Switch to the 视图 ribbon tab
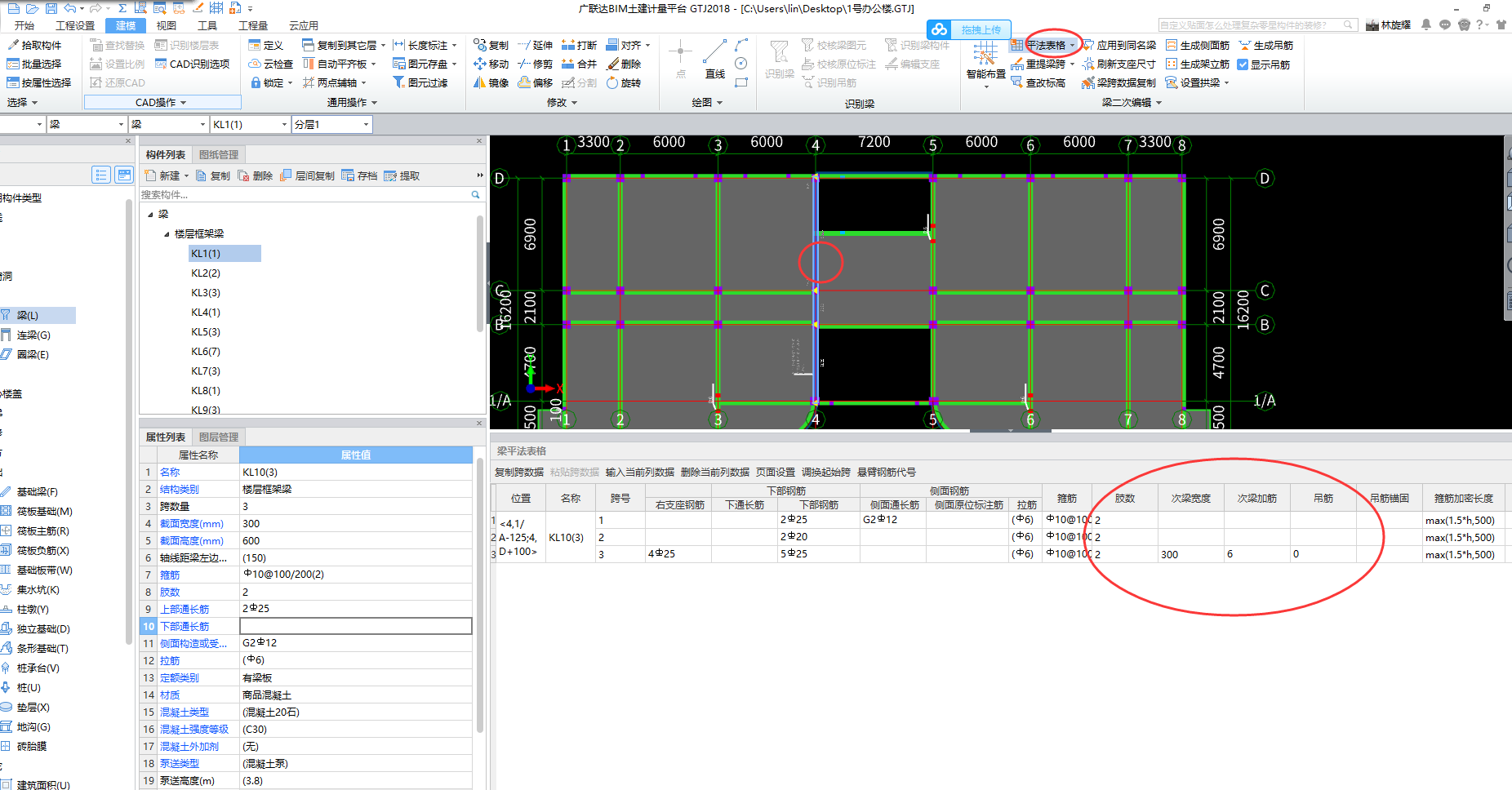 click(x=167, y=25)
